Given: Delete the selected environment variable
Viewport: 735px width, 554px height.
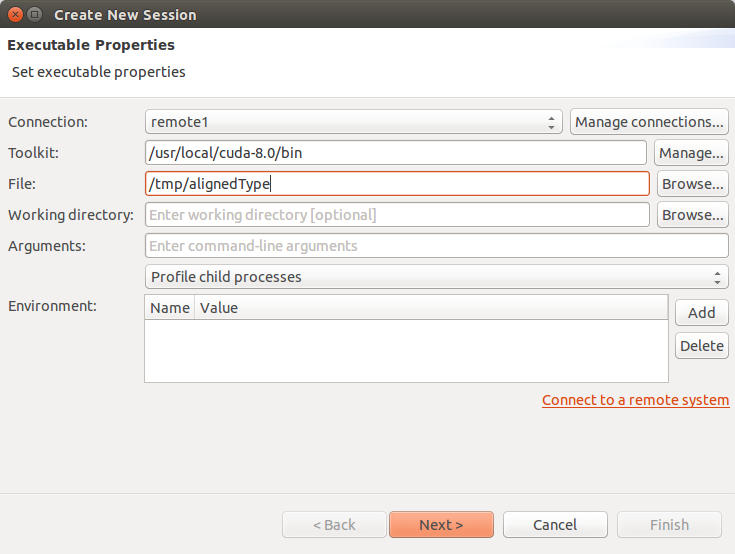Looking at the screenshot, I should [x=701, y=346].
